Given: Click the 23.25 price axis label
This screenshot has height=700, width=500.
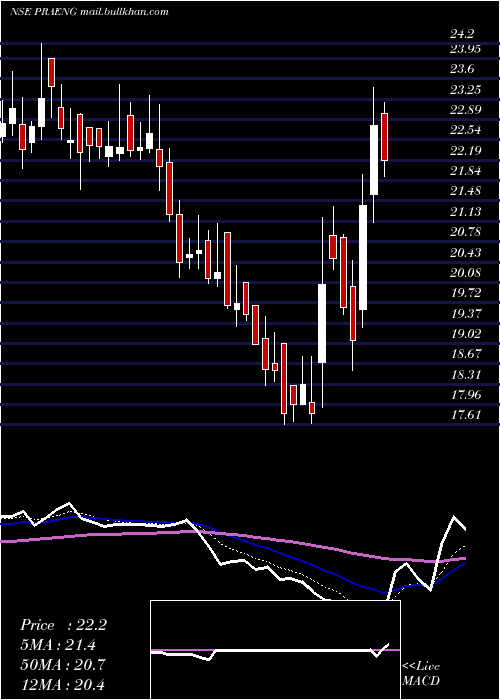Looking at the screenshot, I should (x=465, y=89).
